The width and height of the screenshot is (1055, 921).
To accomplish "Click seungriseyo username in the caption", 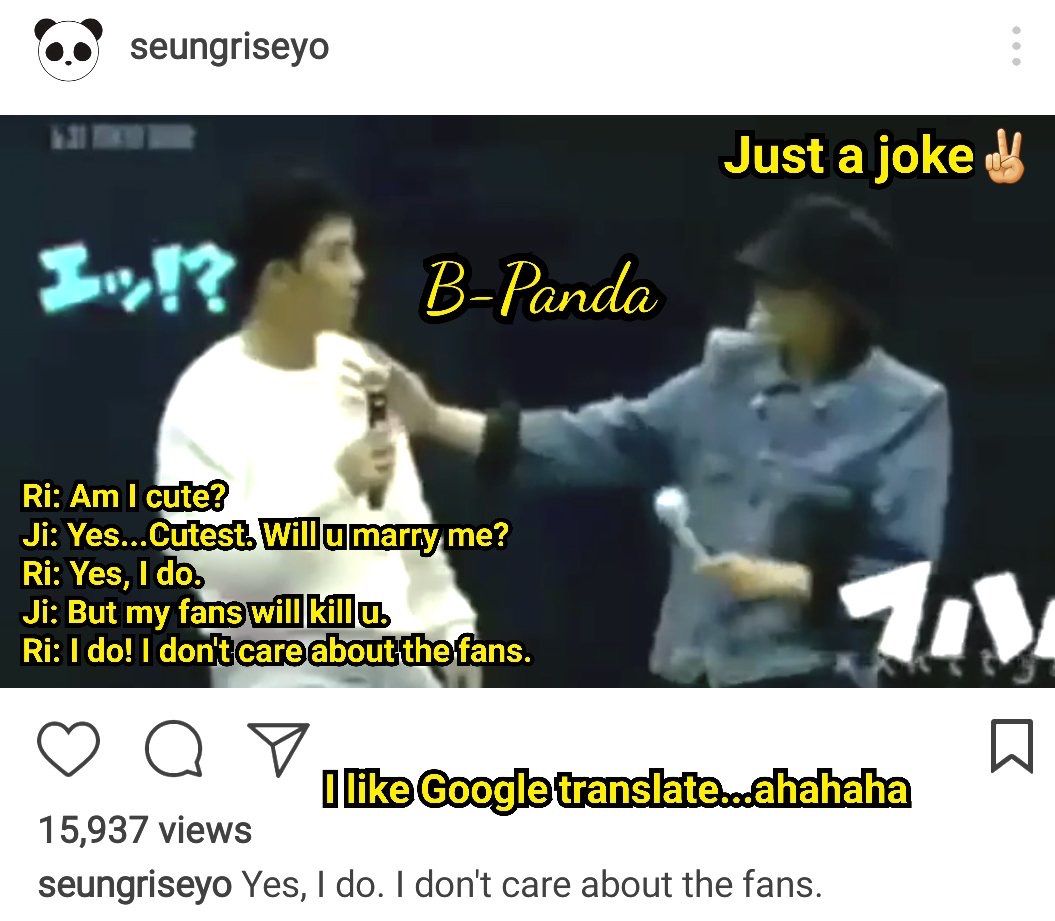I will click(x=135, y=885).
